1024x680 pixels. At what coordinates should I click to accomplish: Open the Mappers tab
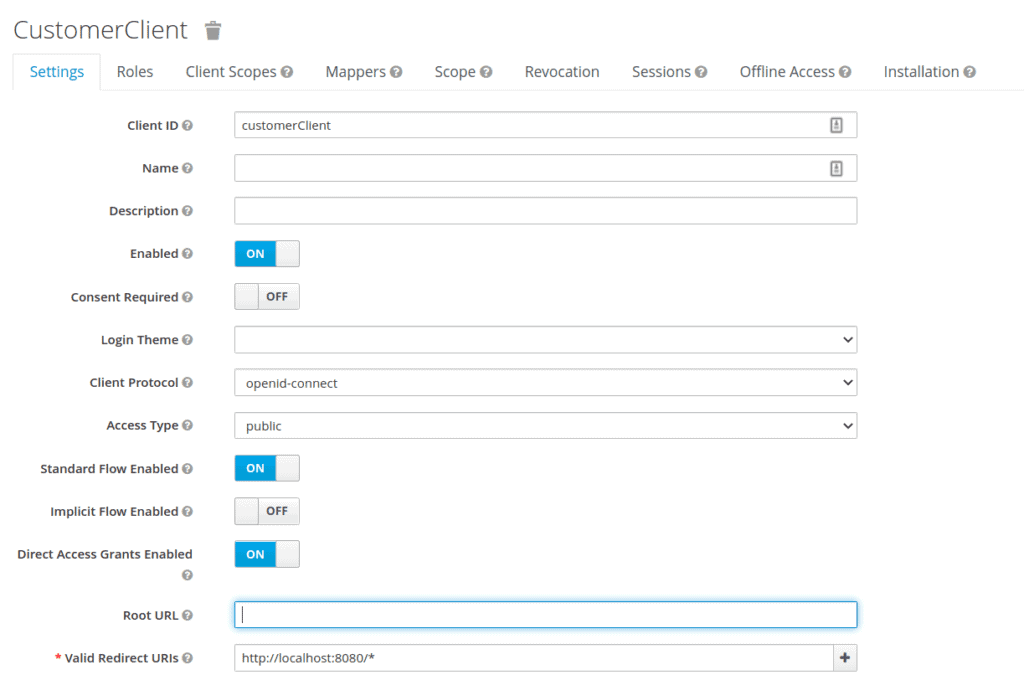click(x=363, y=72)
